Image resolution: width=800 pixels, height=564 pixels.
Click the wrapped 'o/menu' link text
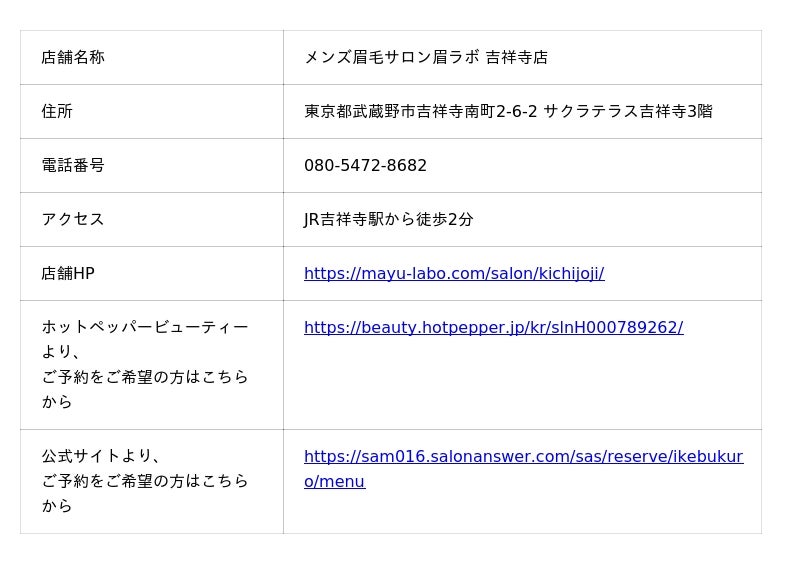point(334,481)
